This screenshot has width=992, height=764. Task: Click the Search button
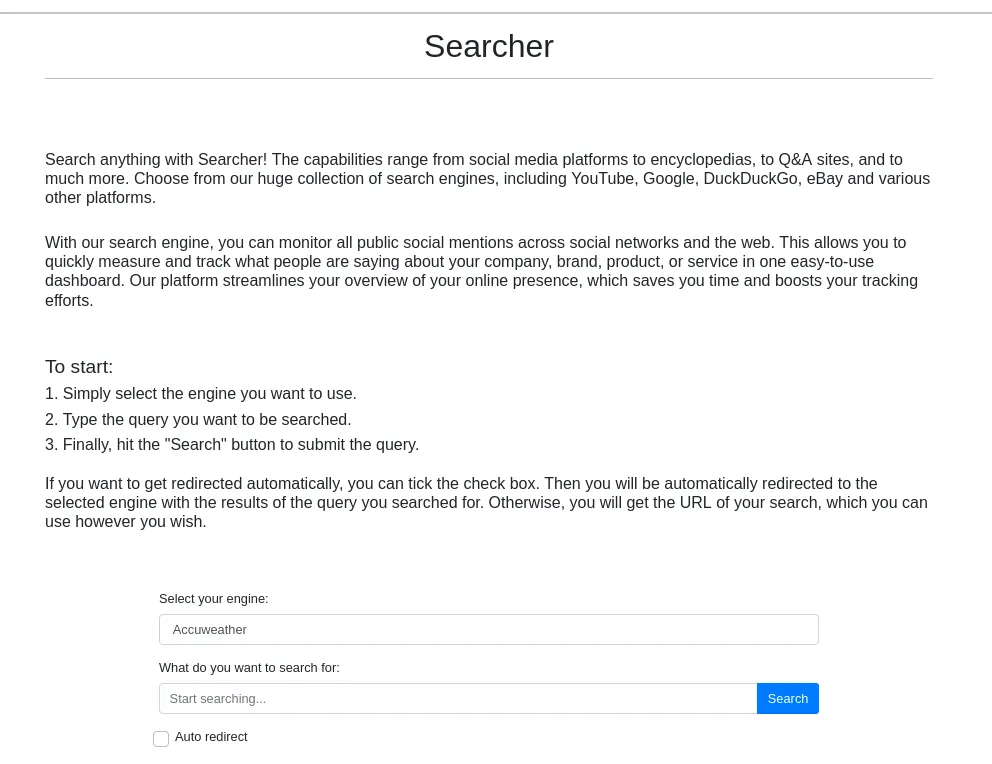coord(787,698)
